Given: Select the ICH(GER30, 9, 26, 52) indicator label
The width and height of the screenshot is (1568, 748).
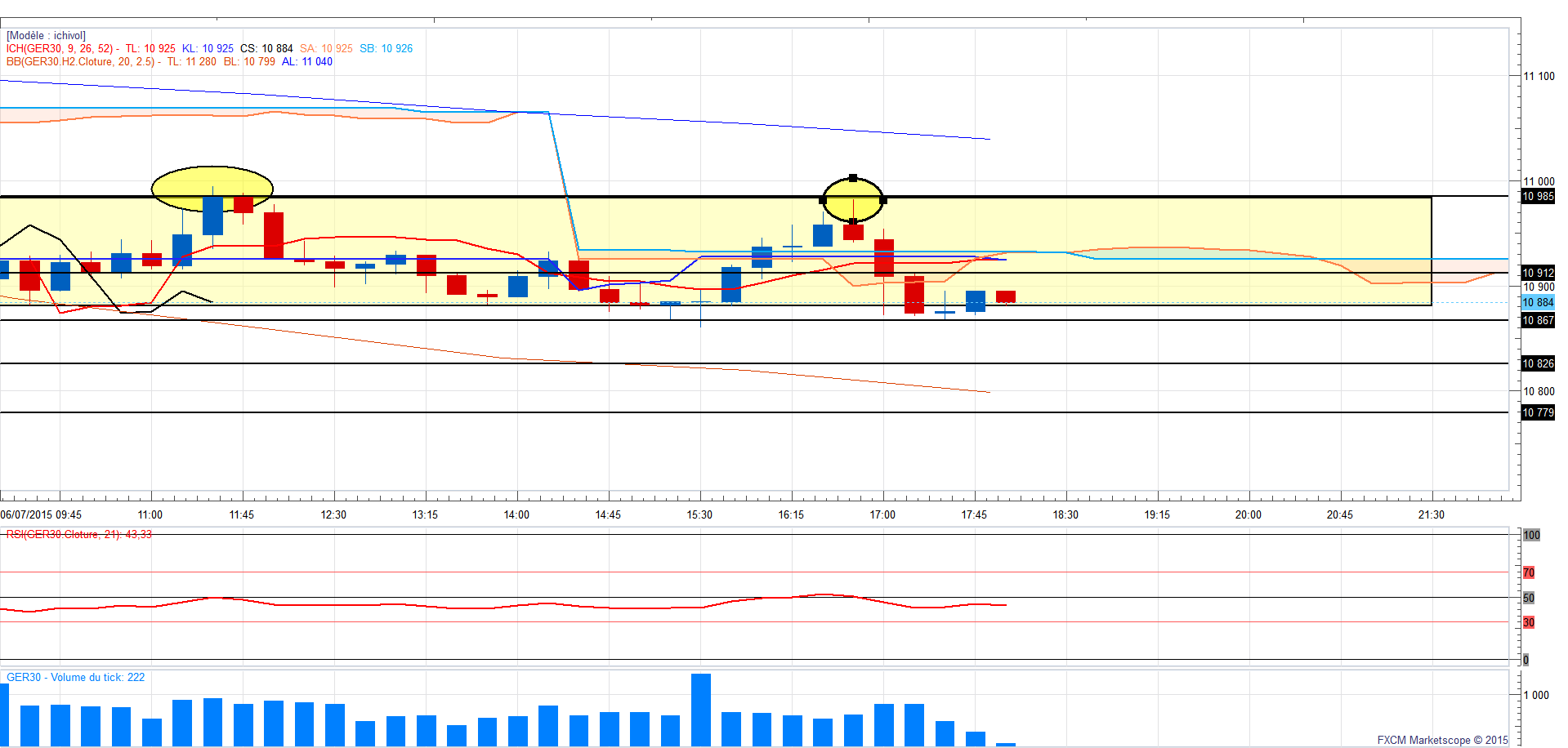Looking at the screenshot, I should click(60, 49).
